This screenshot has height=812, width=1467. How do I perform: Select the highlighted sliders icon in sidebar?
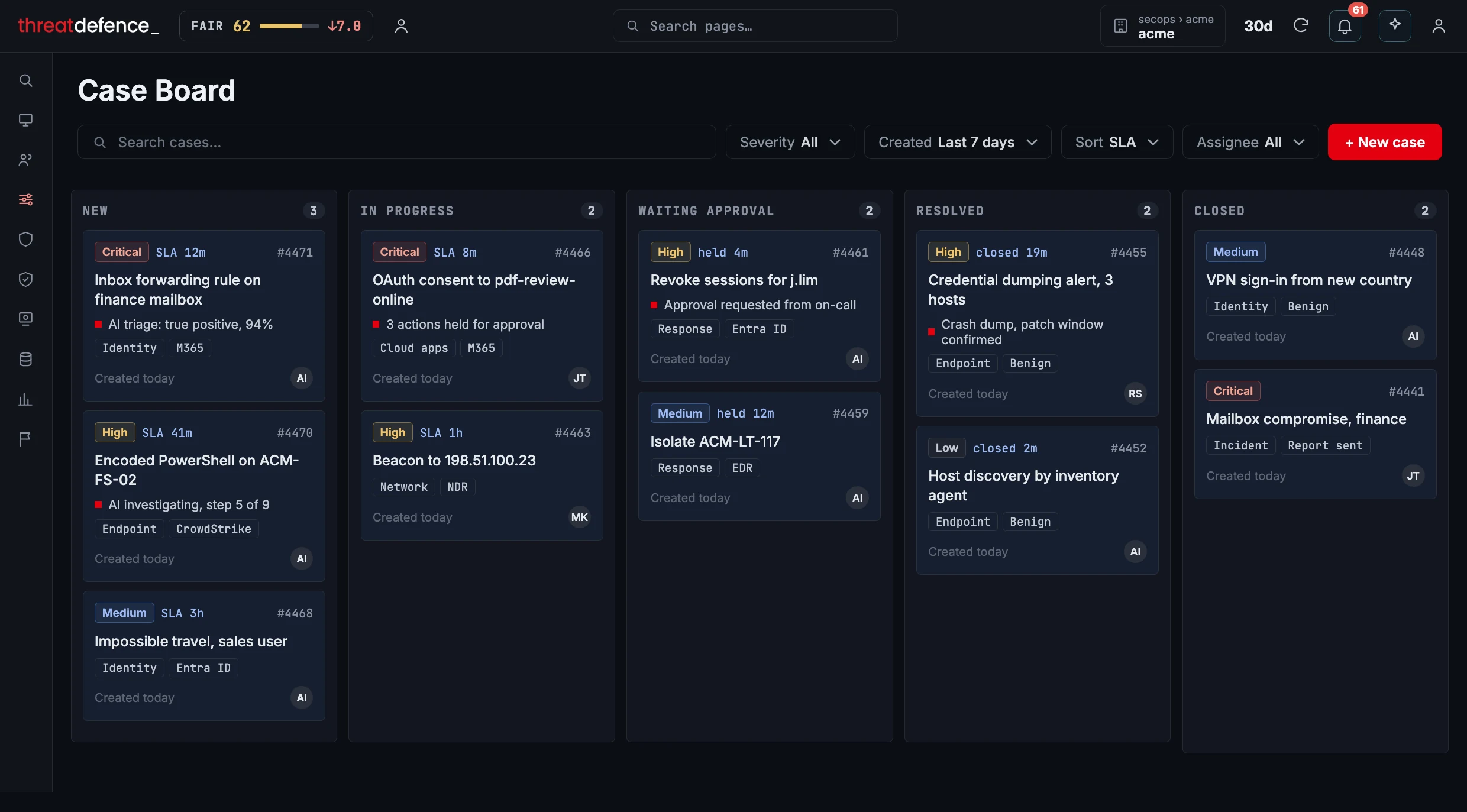coord(25,199)
